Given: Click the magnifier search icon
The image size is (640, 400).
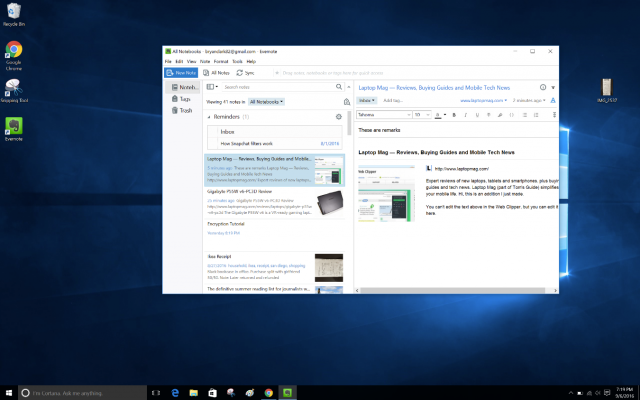Looking at the screenshot, I should click(x=339, y=87).
